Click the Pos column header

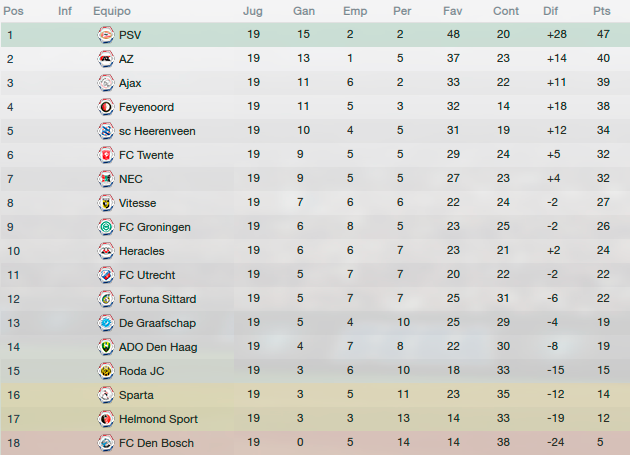13,11
